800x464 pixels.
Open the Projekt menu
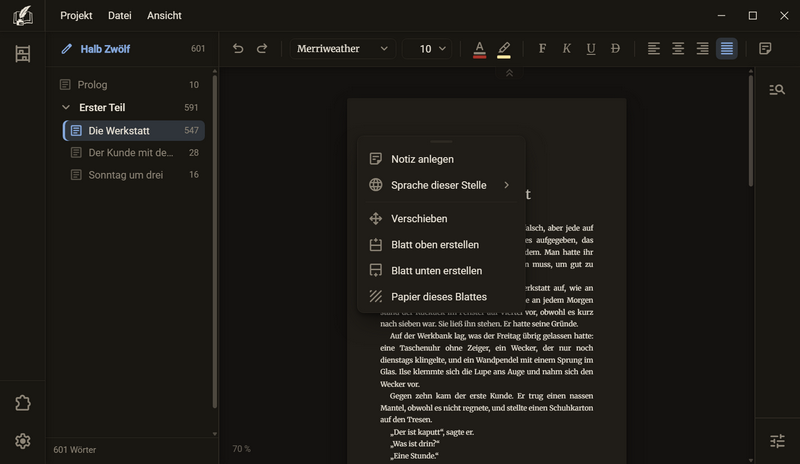coord(76,15)
